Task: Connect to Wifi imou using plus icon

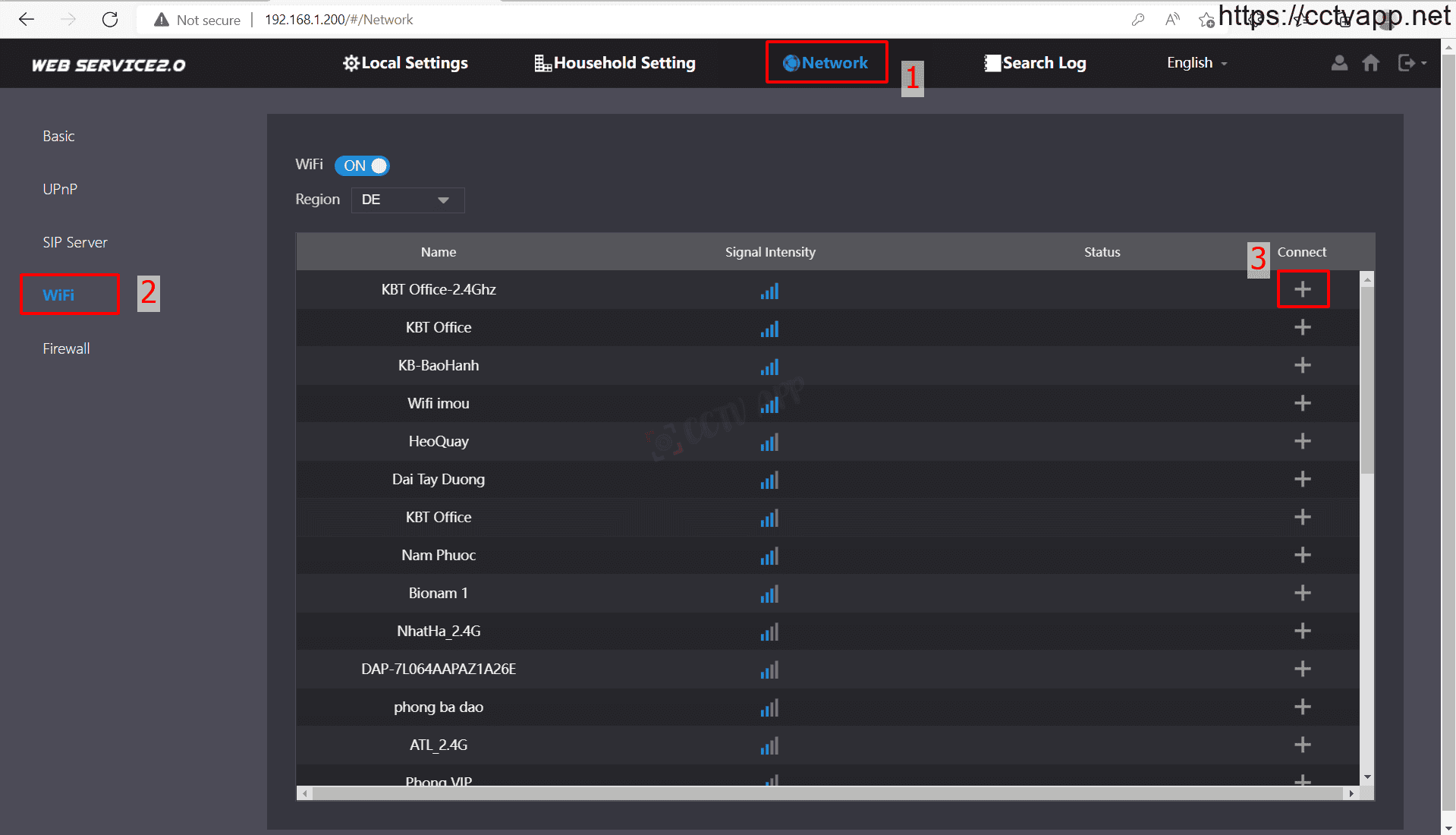Action: (1302, 403)
